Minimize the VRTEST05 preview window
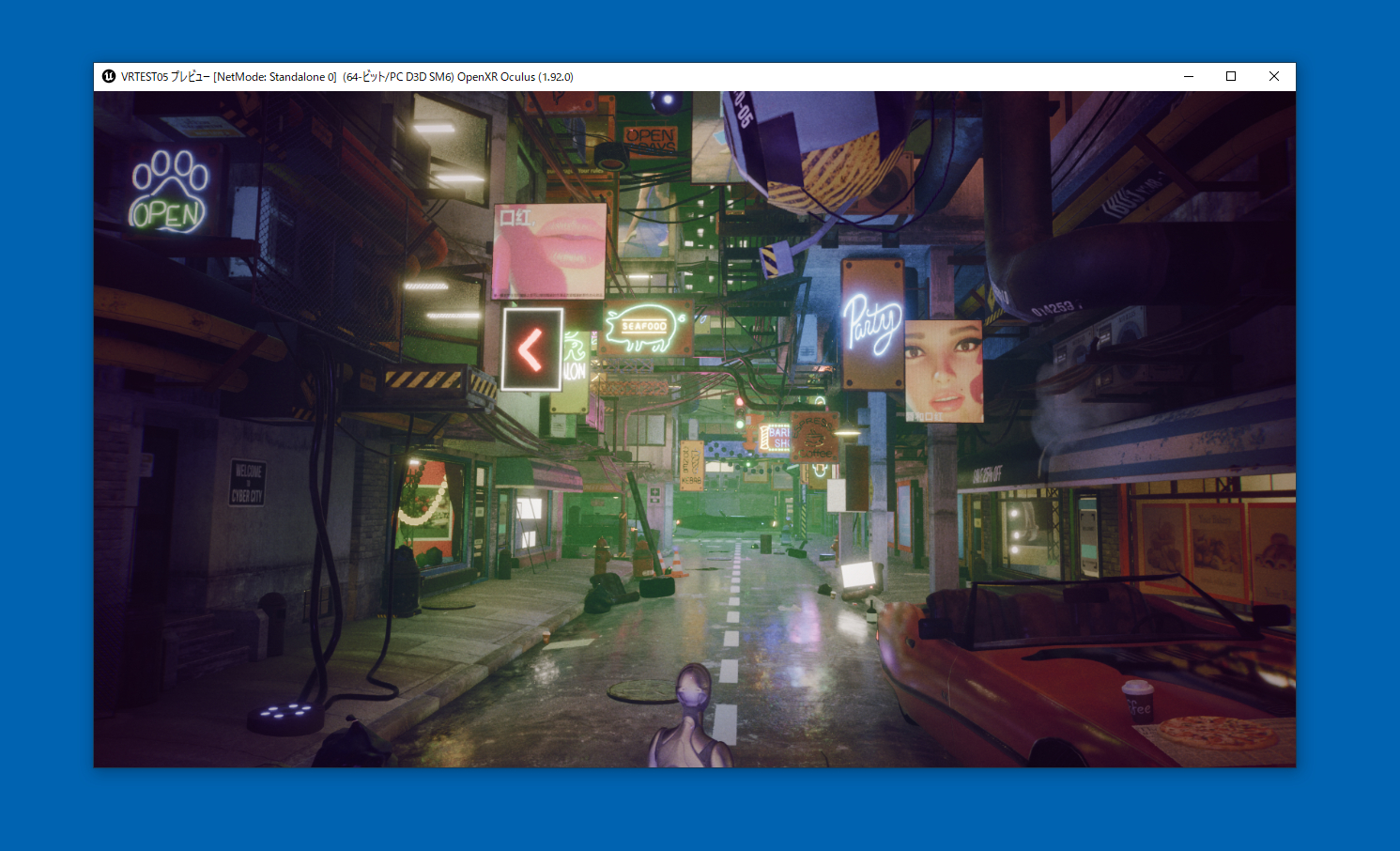Viewport: 1400px width, 851px height. point(1189,77)
